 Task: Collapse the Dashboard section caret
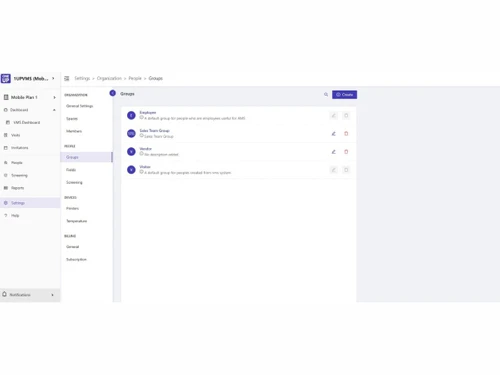[54, 110]
